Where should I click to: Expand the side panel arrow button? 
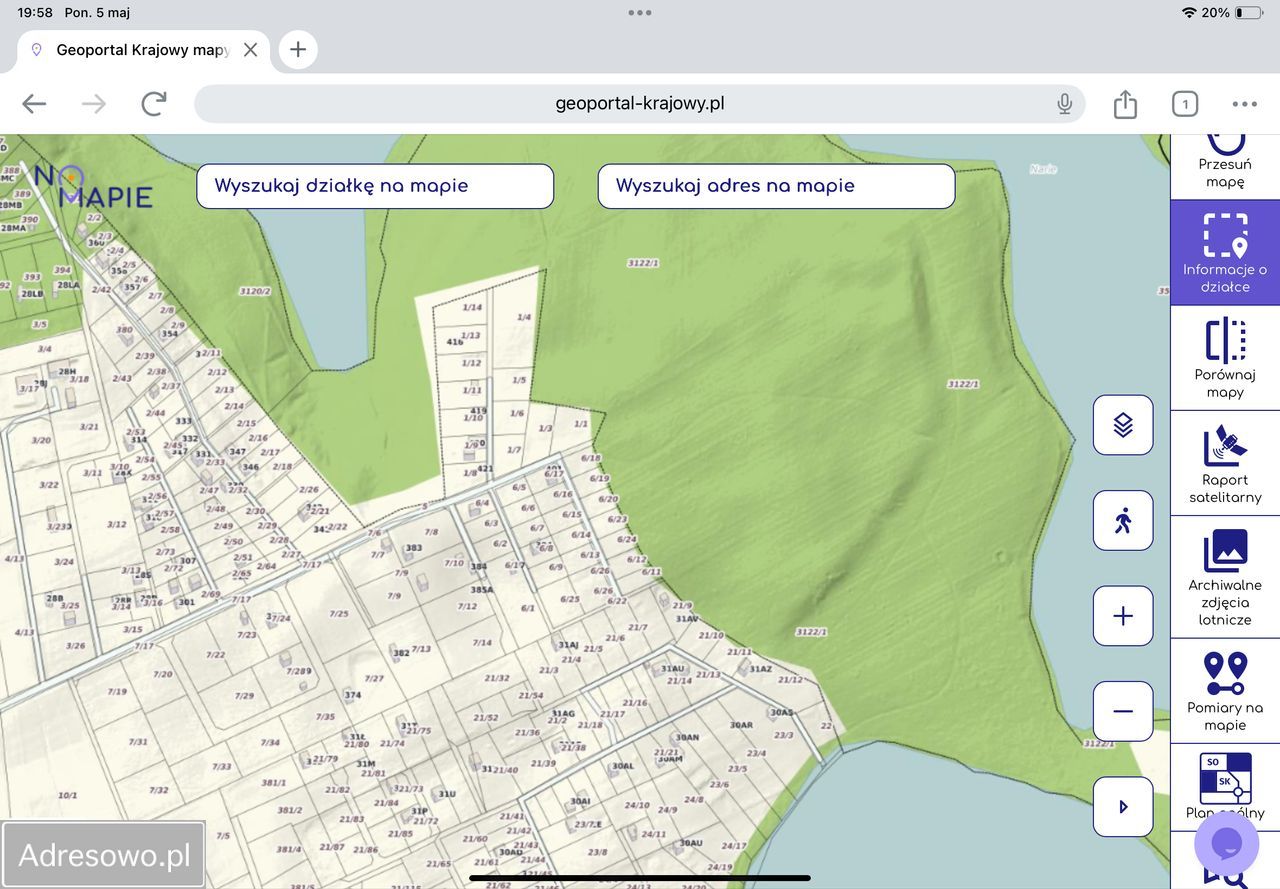click(x=1123, y=807)
